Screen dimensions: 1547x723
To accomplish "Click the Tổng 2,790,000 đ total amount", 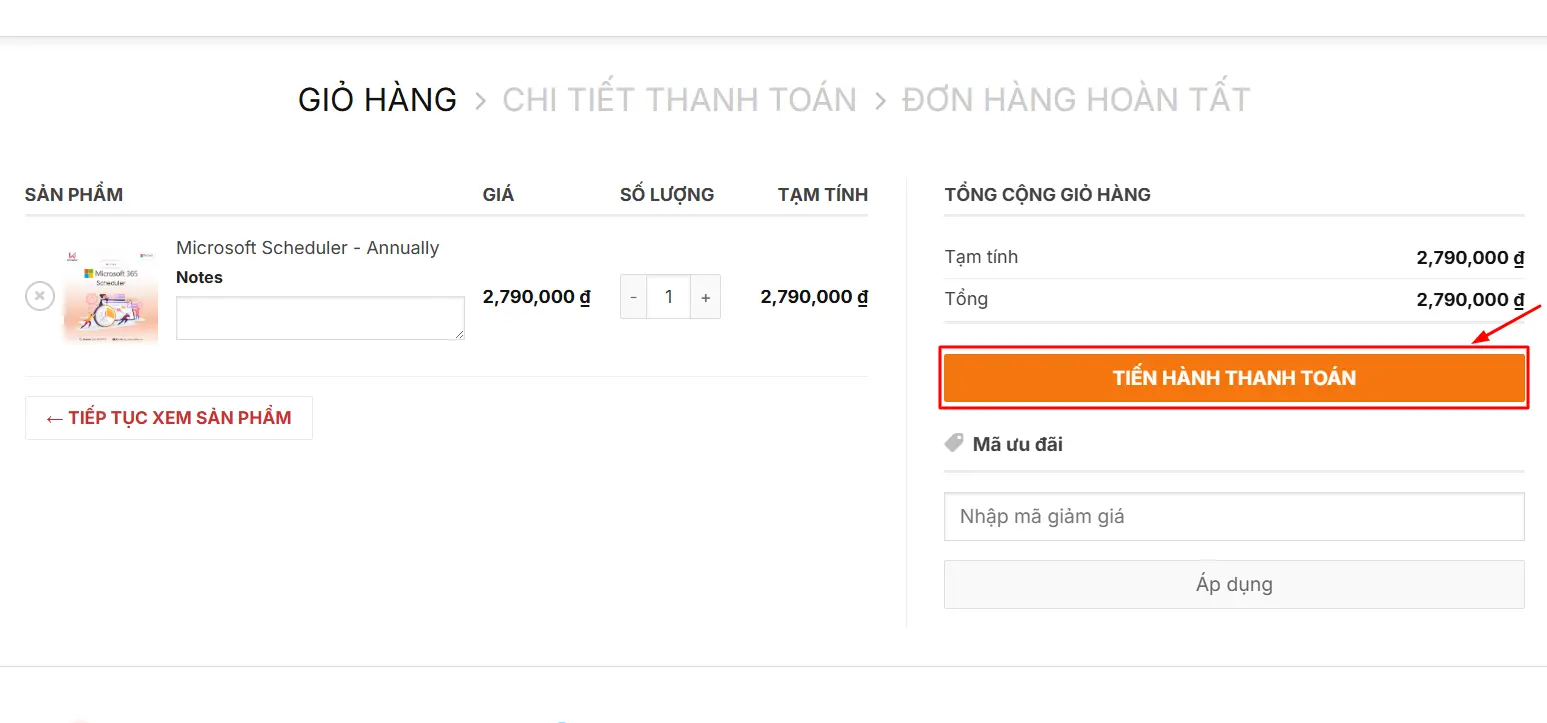I will 1469,299.
